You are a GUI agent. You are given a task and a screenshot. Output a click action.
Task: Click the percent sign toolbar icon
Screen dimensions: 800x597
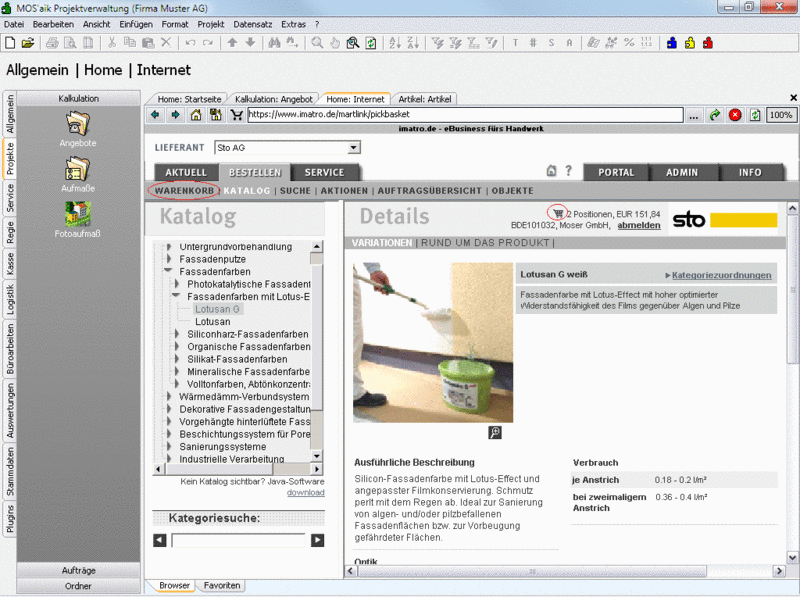629,43
